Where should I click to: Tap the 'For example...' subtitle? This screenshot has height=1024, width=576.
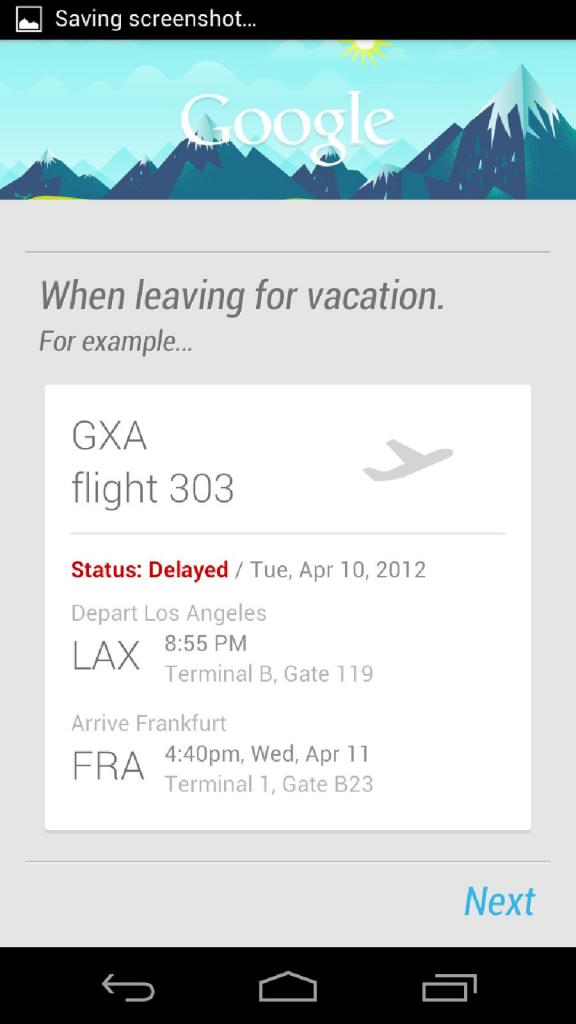click(x=116, y=341)
